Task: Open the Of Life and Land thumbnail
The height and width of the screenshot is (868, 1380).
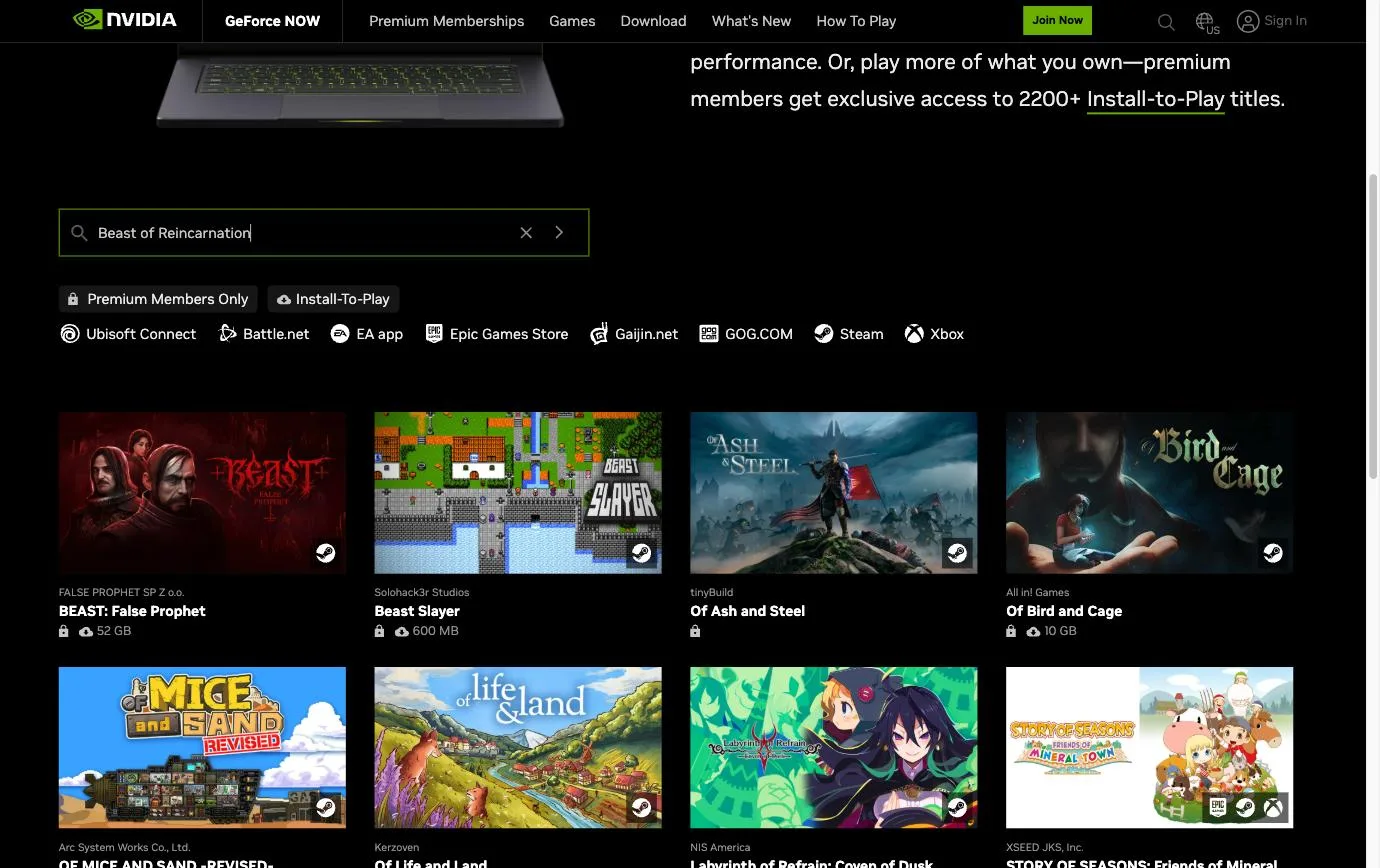Action: [x=518, y=747]
